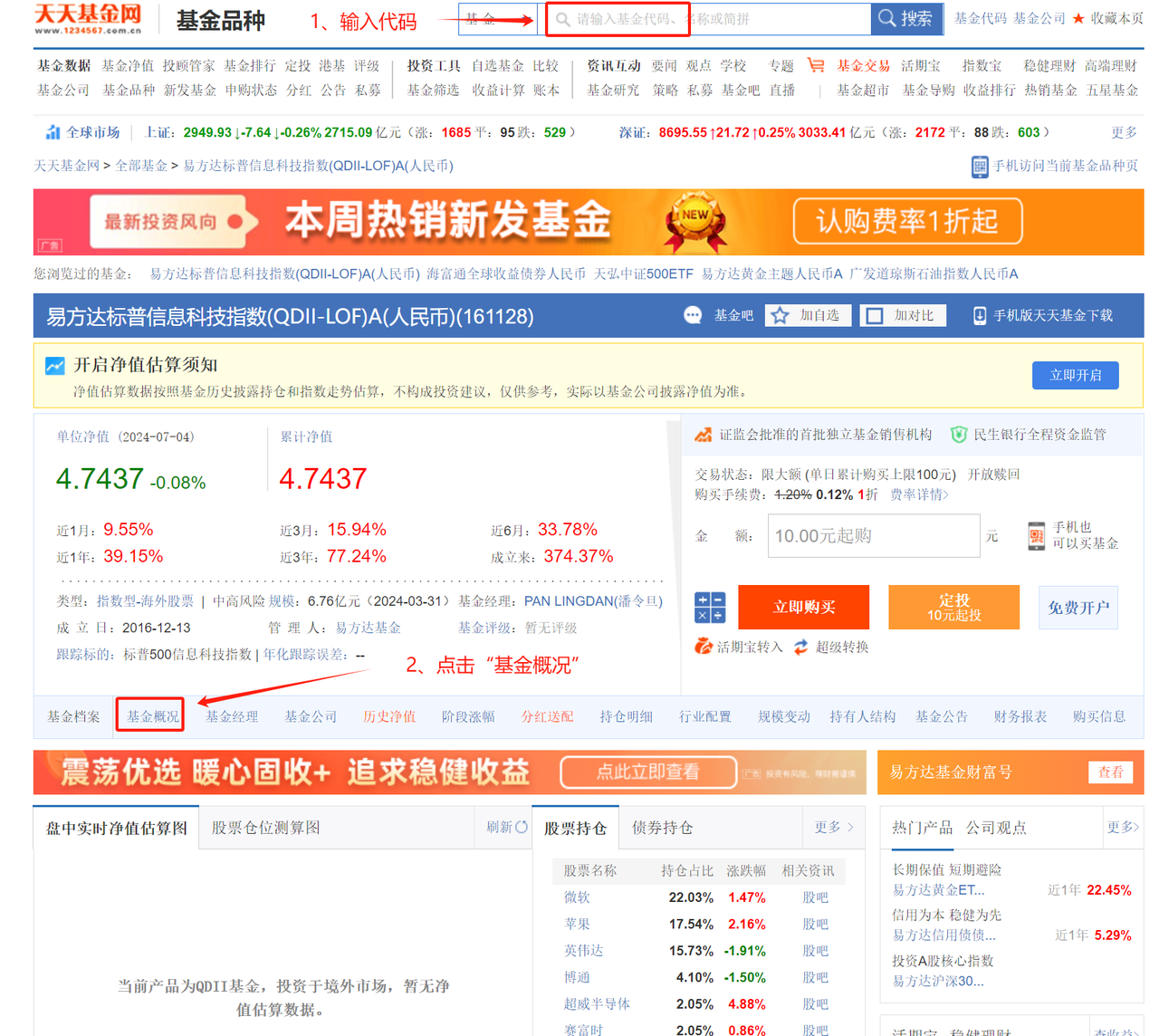
Task: Toggle 加自选 star to add to watchlist
Action: click(780, 315)
